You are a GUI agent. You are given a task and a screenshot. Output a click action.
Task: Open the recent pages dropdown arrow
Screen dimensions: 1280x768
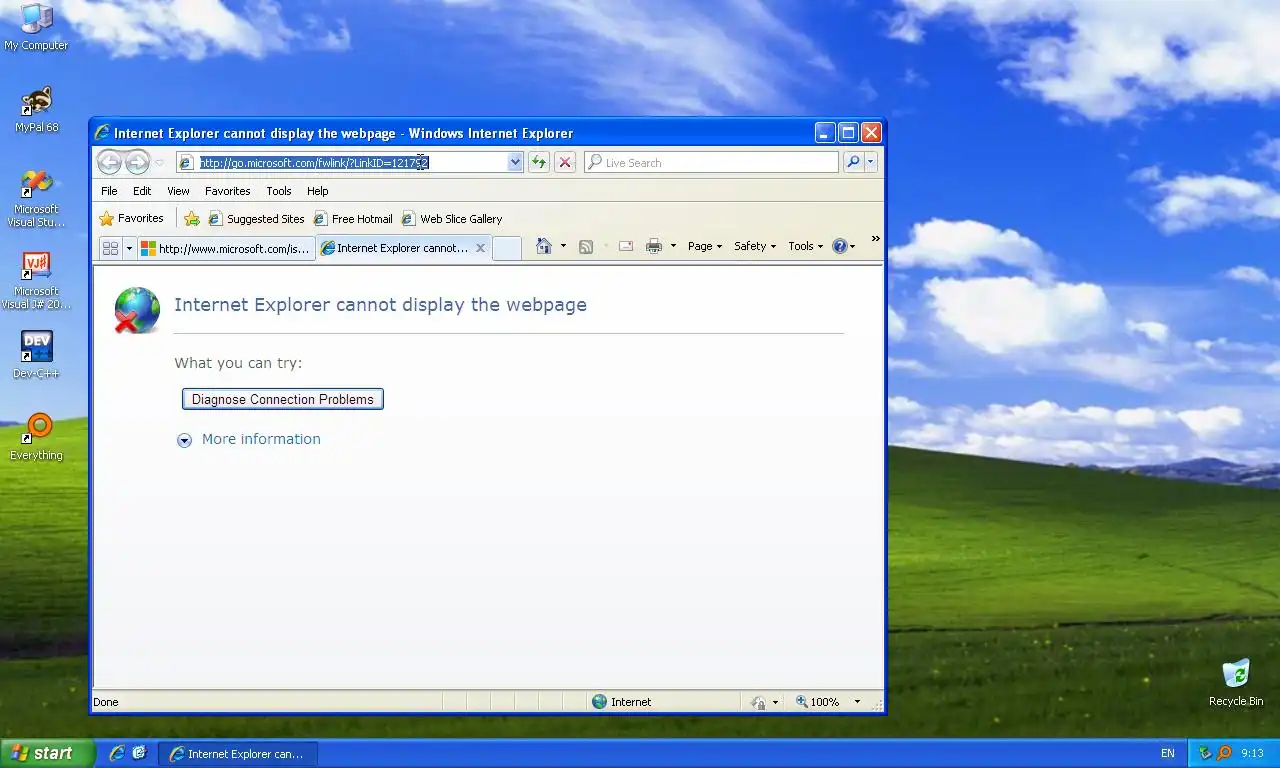(x=159, y=162)
